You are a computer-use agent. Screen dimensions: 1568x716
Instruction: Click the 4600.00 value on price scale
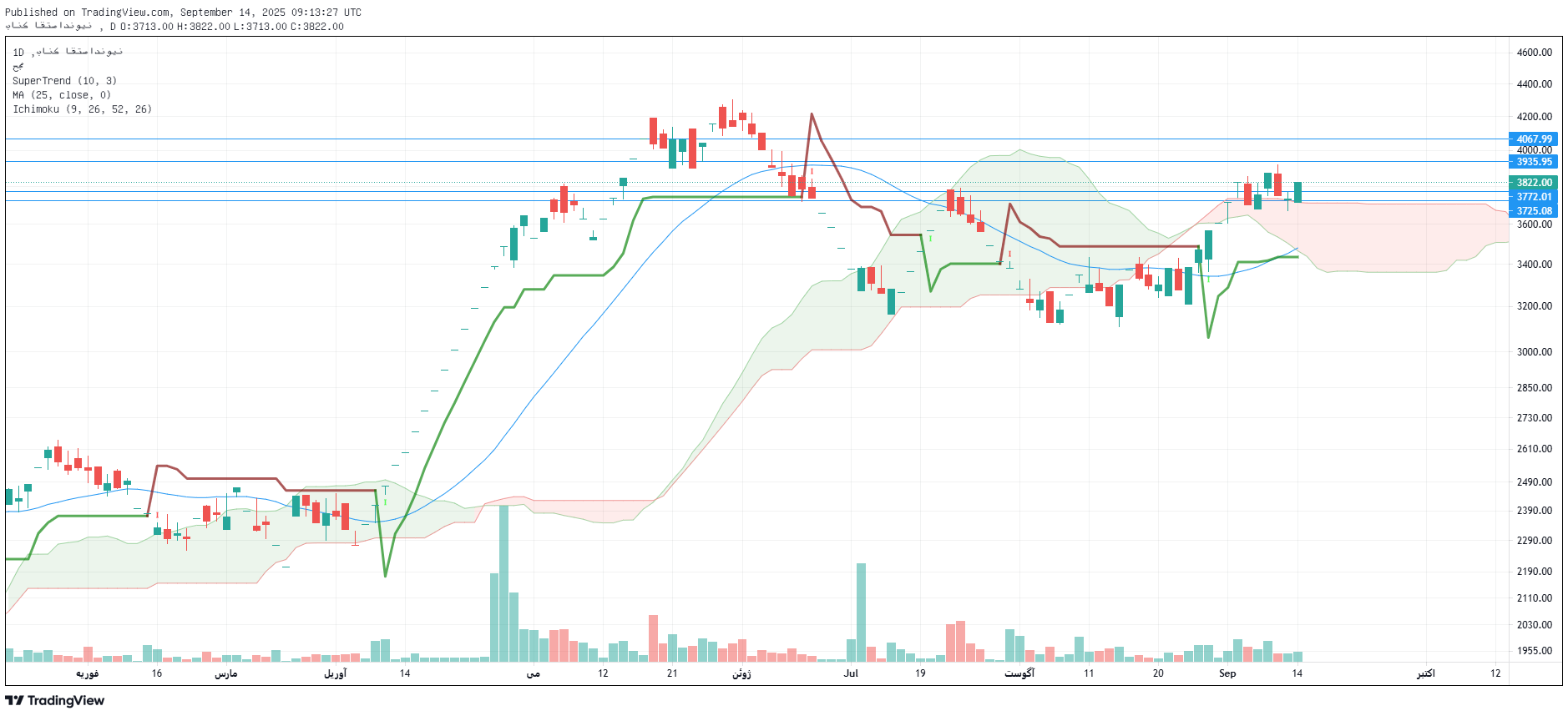point(1534,53)
